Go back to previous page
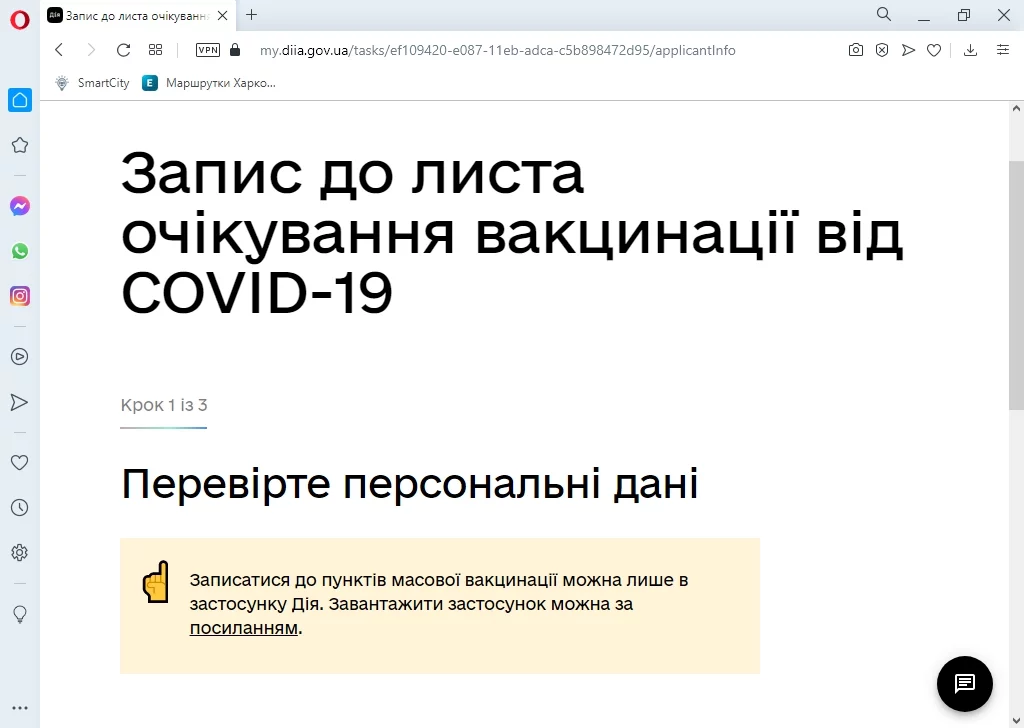 click(59, 50)
